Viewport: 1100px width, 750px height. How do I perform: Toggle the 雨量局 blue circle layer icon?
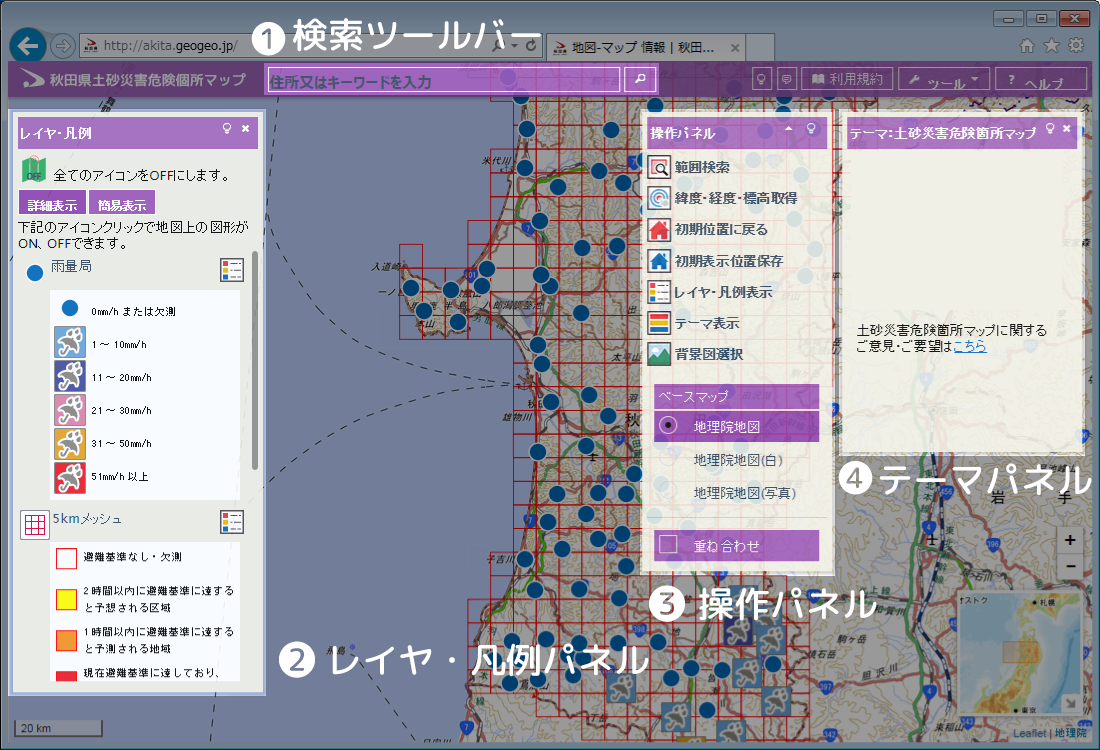[34, 273]
